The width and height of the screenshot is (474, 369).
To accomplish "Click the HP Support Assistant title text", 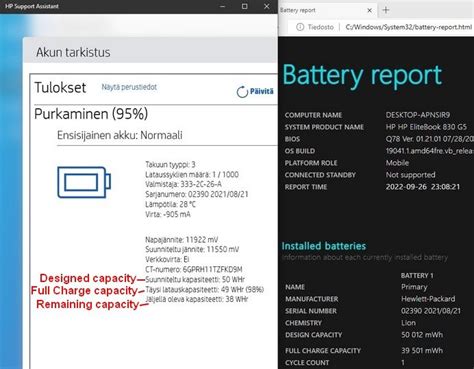I will pos(32,6).
